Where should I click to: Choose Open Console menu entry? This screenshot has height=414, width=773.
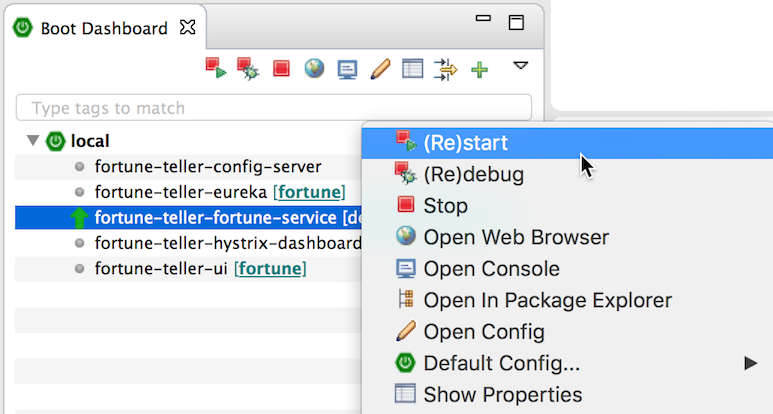pyautogui.click(x=567, y=269)
